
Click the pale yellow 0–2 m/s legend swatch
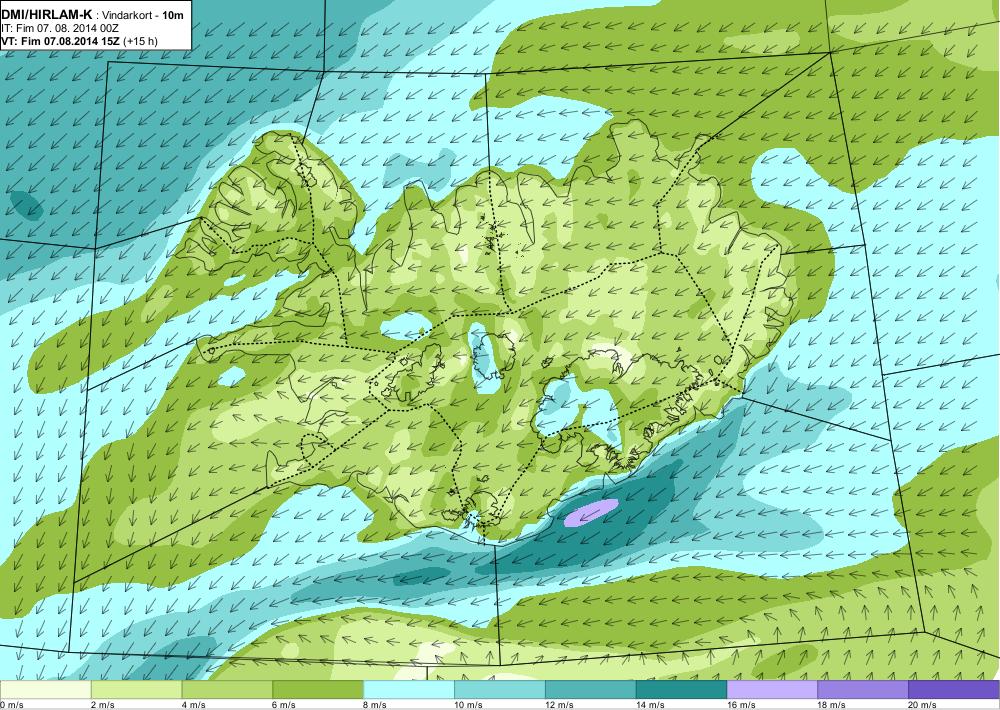[45, 690]
